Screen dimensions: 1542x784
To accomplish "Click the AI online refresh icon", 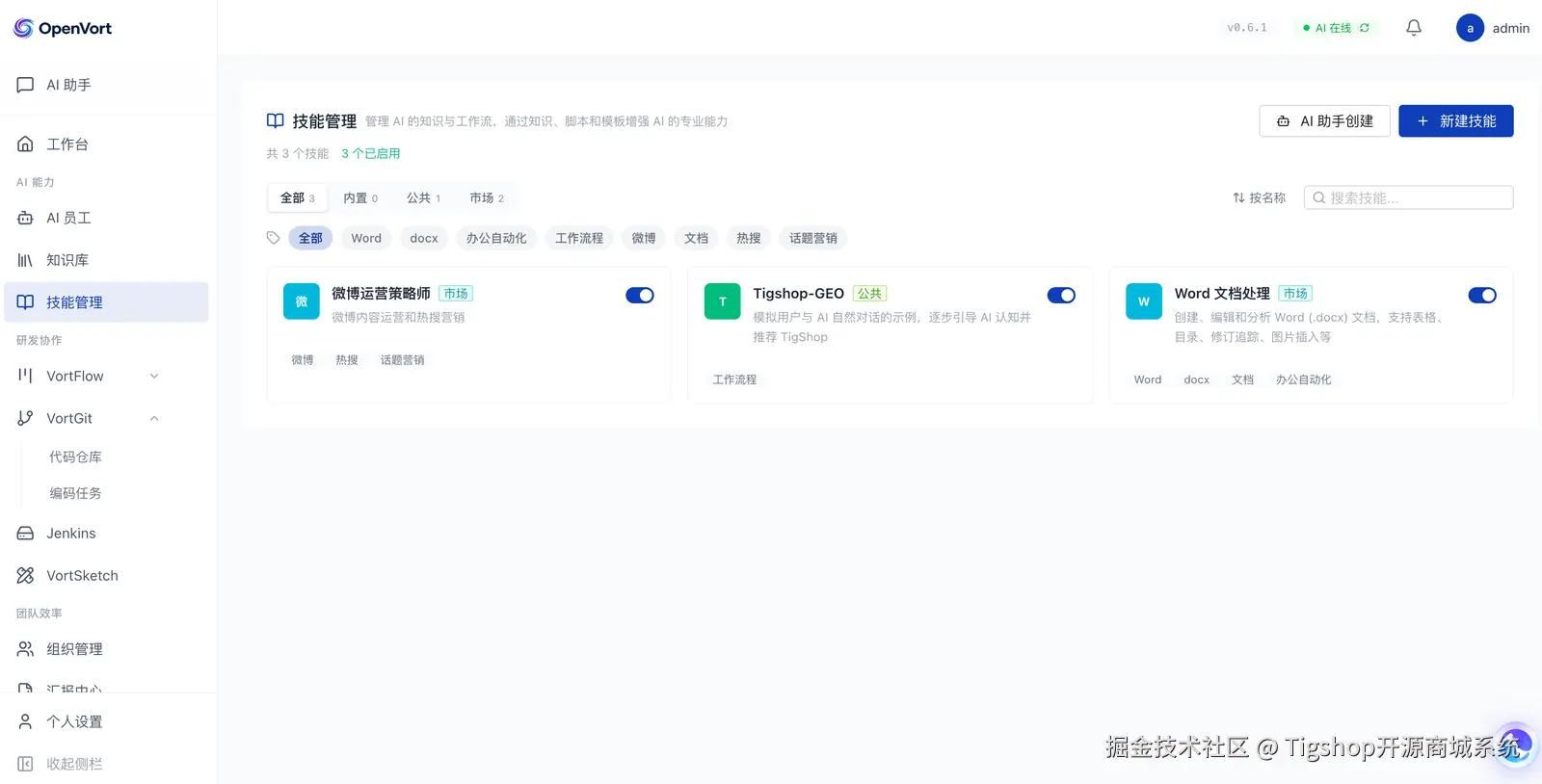I will click(1365, 28).
